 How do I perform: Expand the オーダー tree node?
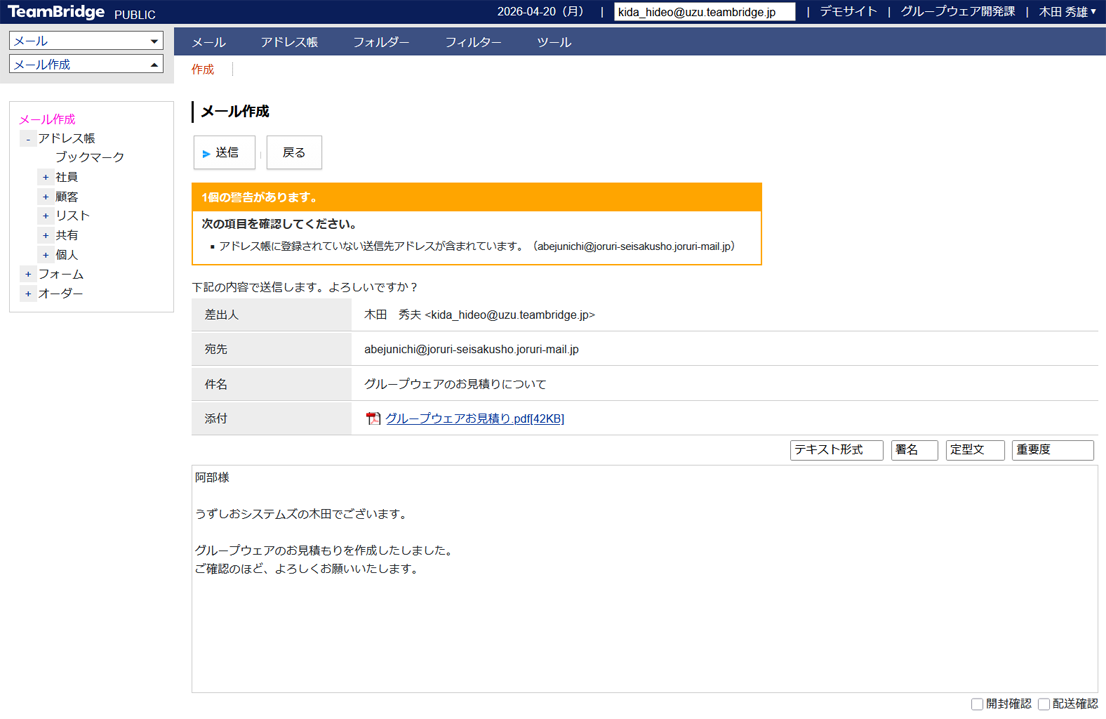[28, 294]
